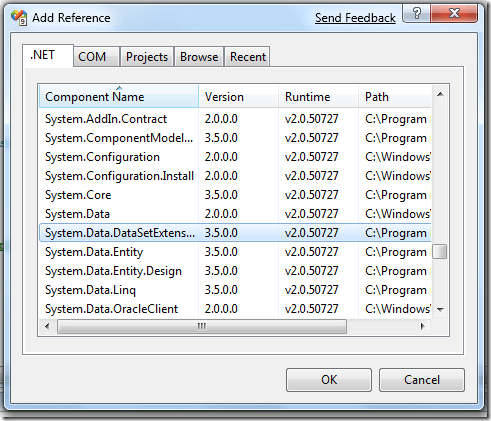
Task: Confirm with the OK button
Action: [x=329, y=380]
